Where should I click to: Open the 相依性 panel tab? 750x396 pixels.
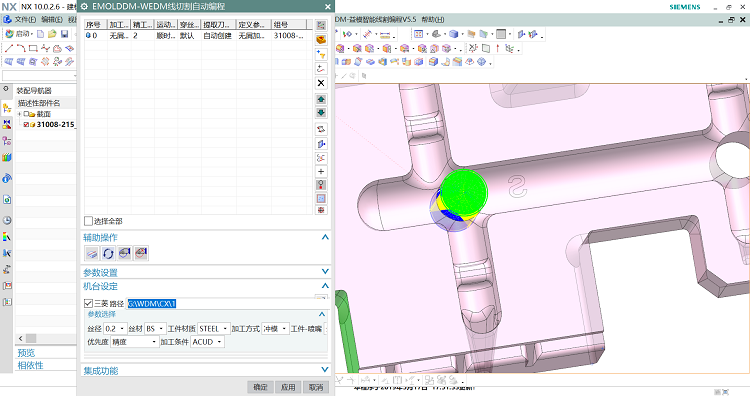point(30,365)
